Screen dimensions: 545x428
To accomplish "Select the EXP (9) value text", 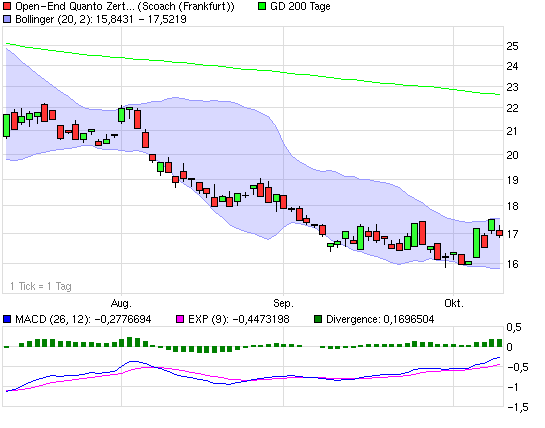I will pyautogui.click(x=238, y=319).
